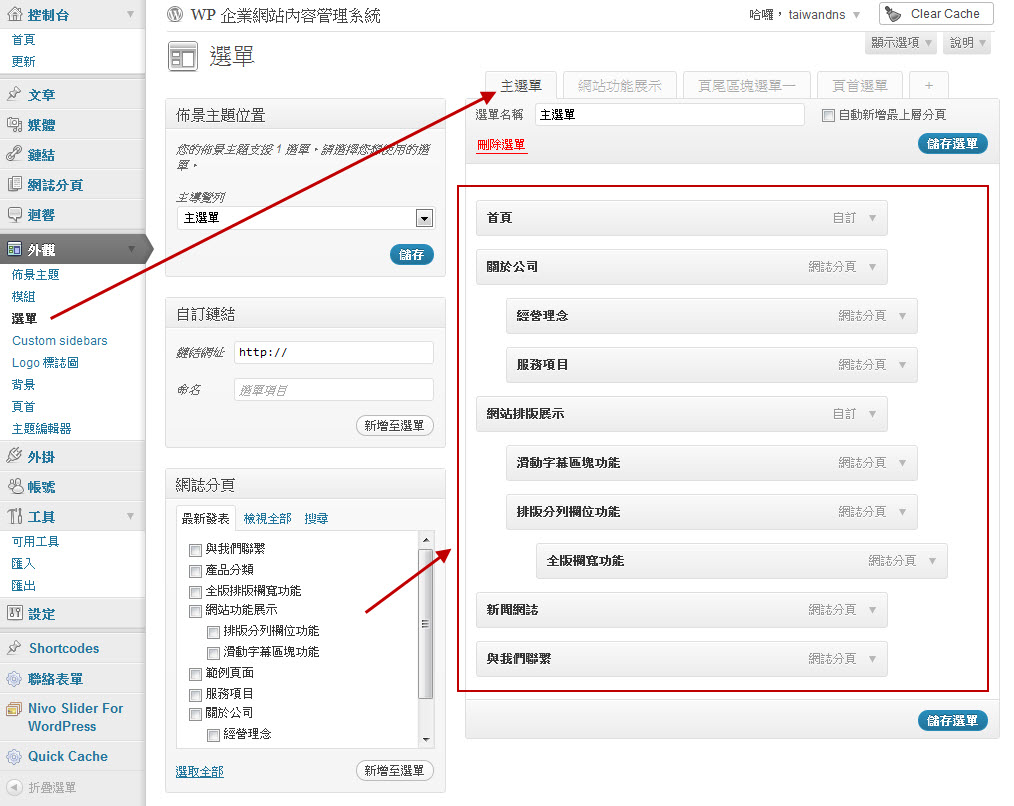This screenshot has height=806, width=1014.
Task: Expand the 關於公司 menu item arrow
Action: tap(872, 267)
